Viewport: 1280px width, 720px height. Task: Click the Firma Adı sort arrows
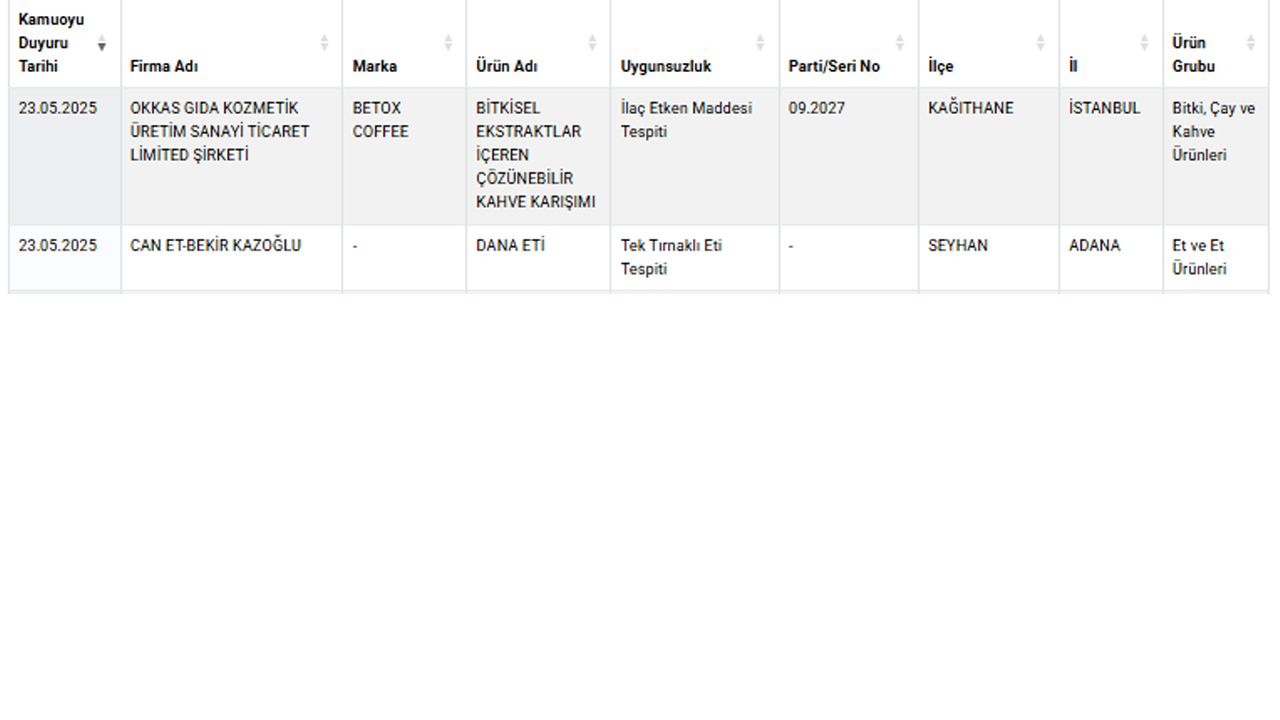(x=324, y=43)
